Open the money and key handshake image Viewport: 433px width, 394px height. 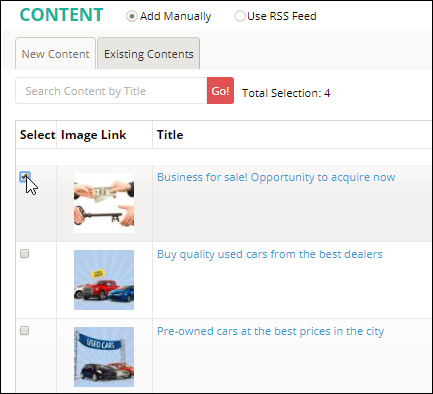(x=104, y=203)
